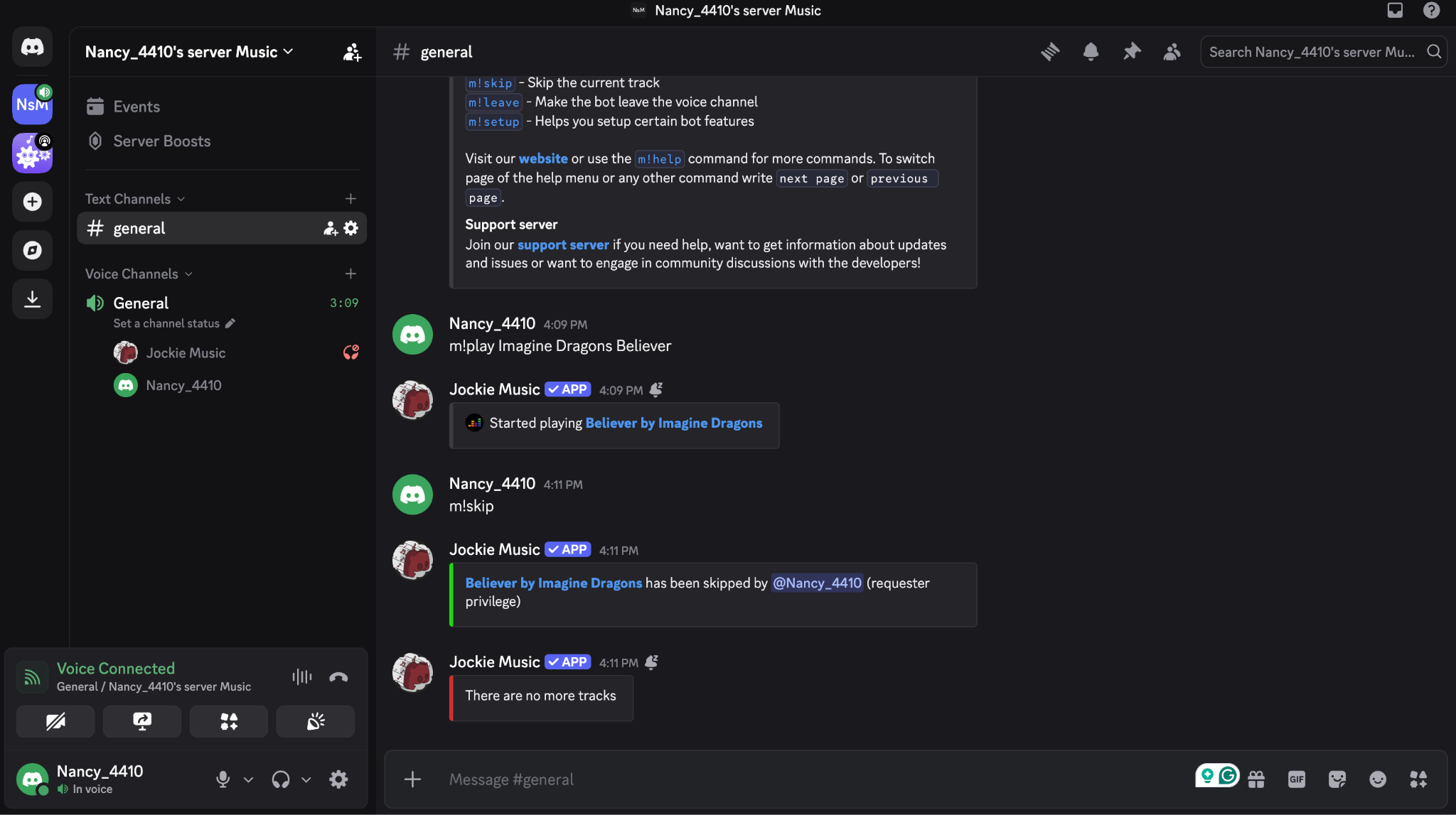
Task: Open Jockie Music avatar on skipped message
Action: [412, 559]
